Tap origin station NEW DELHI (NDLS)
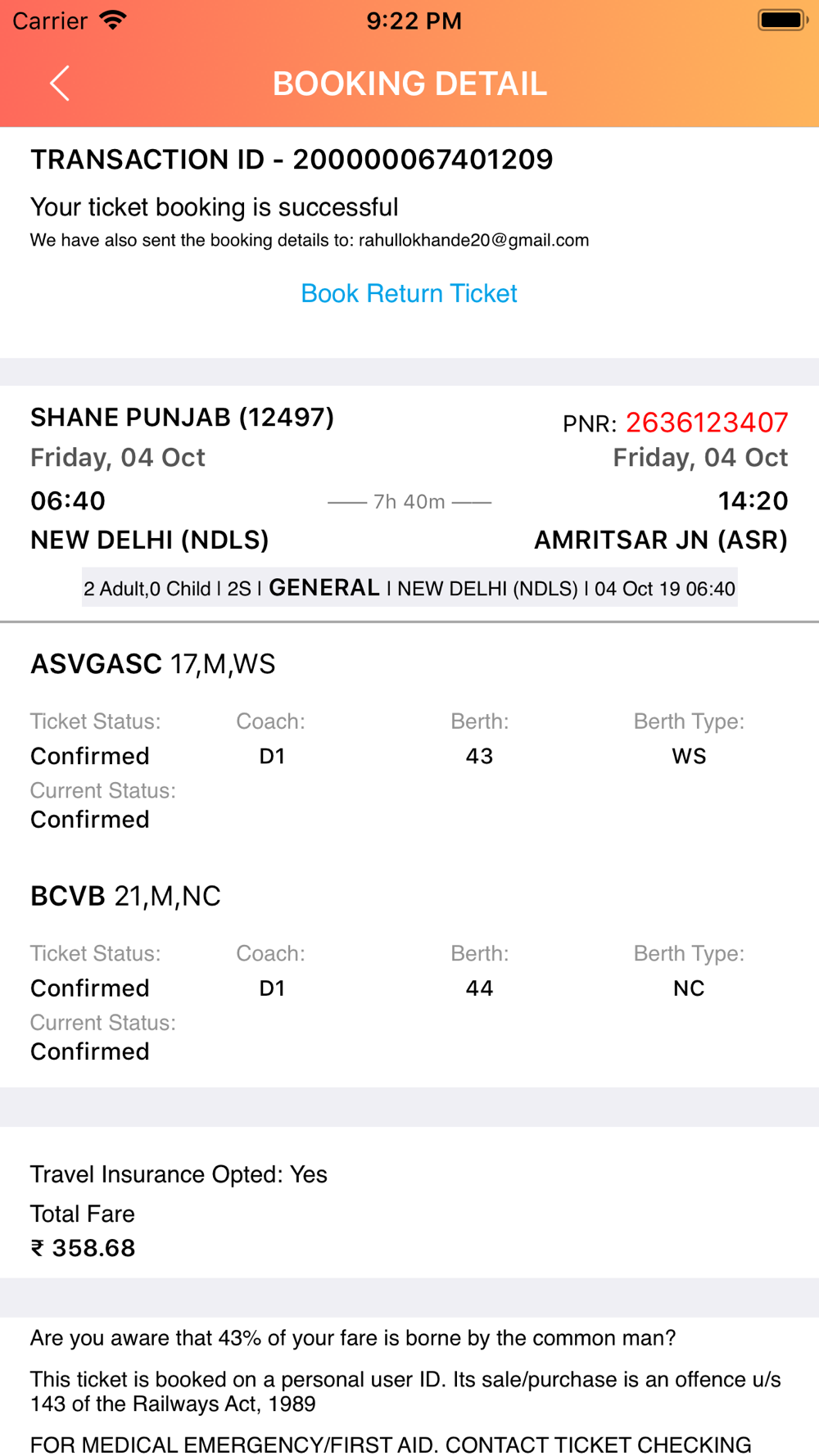The width and height of the screenshot is (819, 1456). (x=150, y=540)
